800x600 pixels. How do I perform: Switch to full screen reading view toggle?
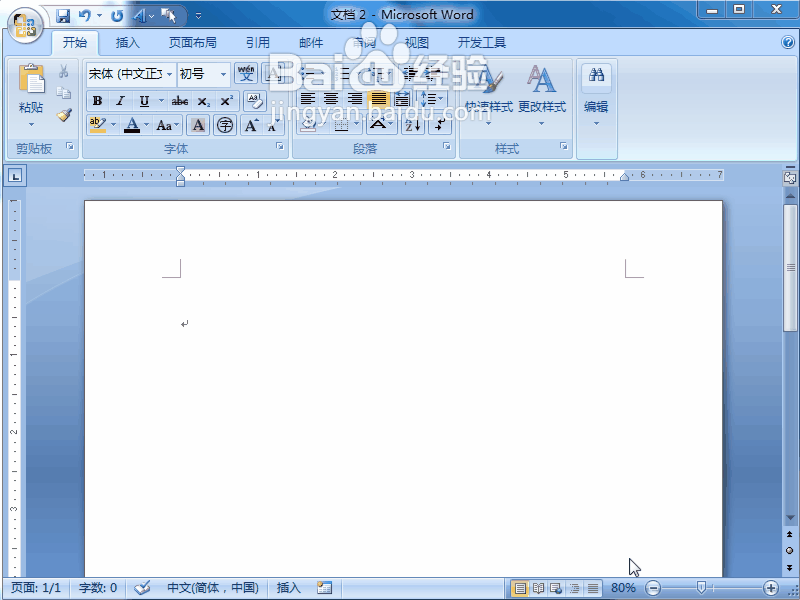click(537, 587)
